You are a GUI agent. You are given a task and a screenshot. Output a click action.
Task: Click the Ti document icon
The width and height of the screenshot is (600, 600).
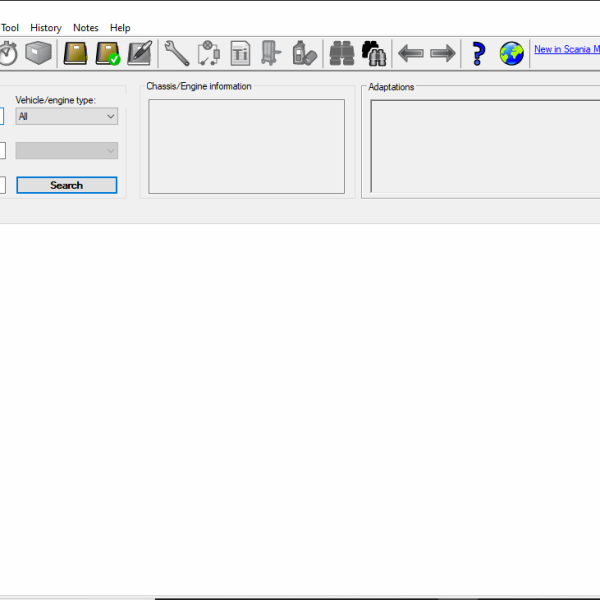pos(241,53)
